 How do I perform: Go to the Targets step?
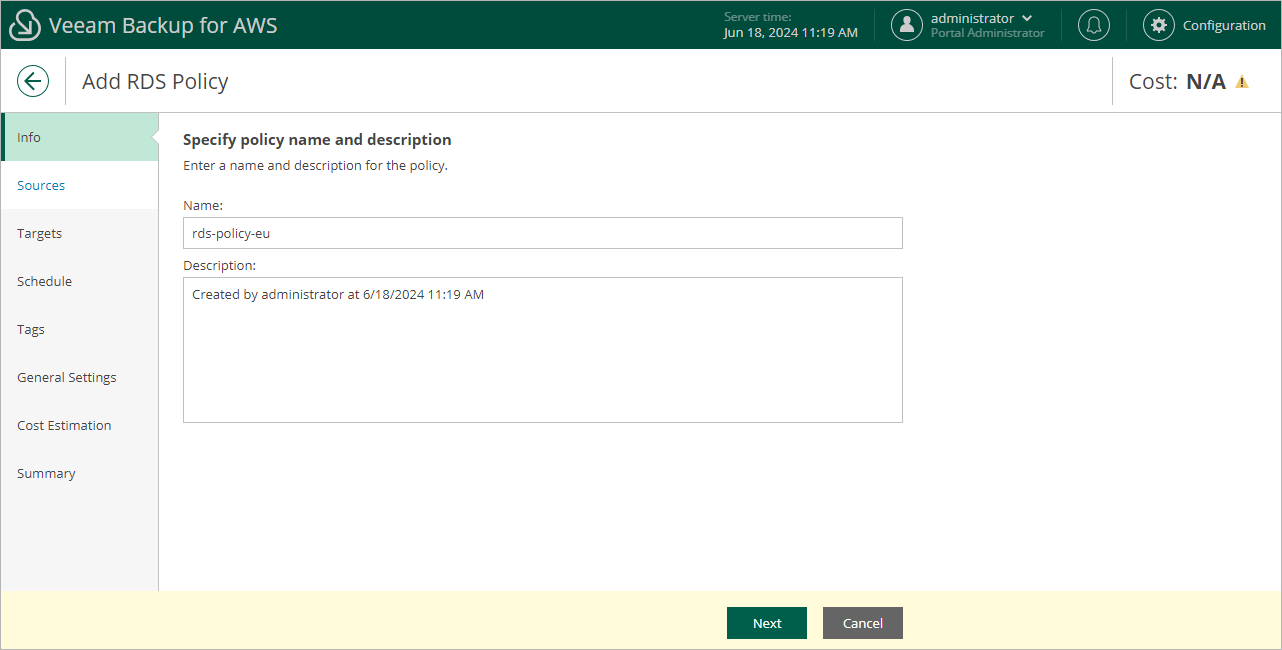(79, 233)
